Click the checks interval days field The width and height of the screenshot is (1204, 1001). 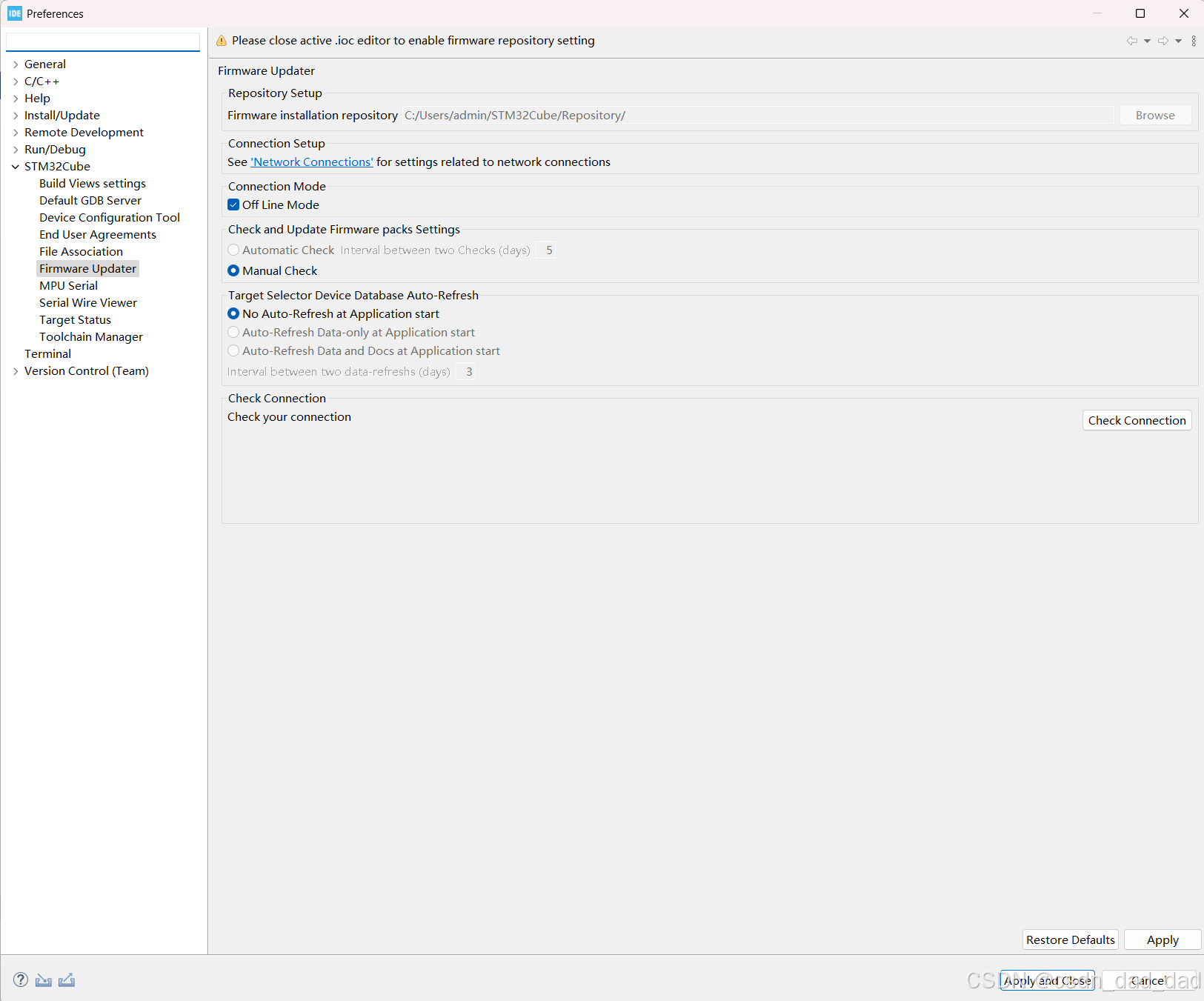(548, 250)
